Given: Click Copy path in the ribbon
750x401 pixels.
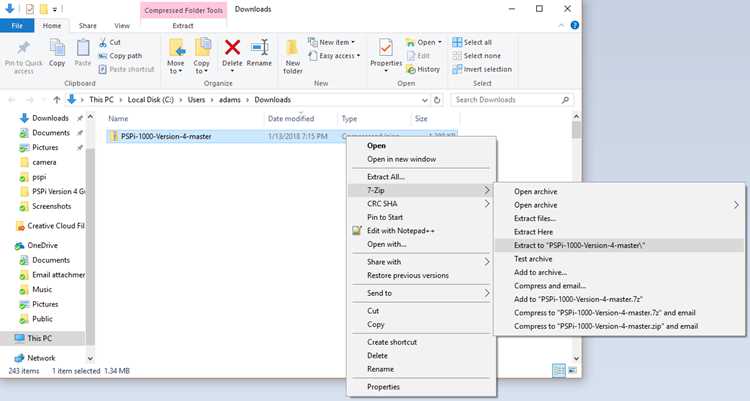Looking at the screenshot, I should click(x=120, y=56).
